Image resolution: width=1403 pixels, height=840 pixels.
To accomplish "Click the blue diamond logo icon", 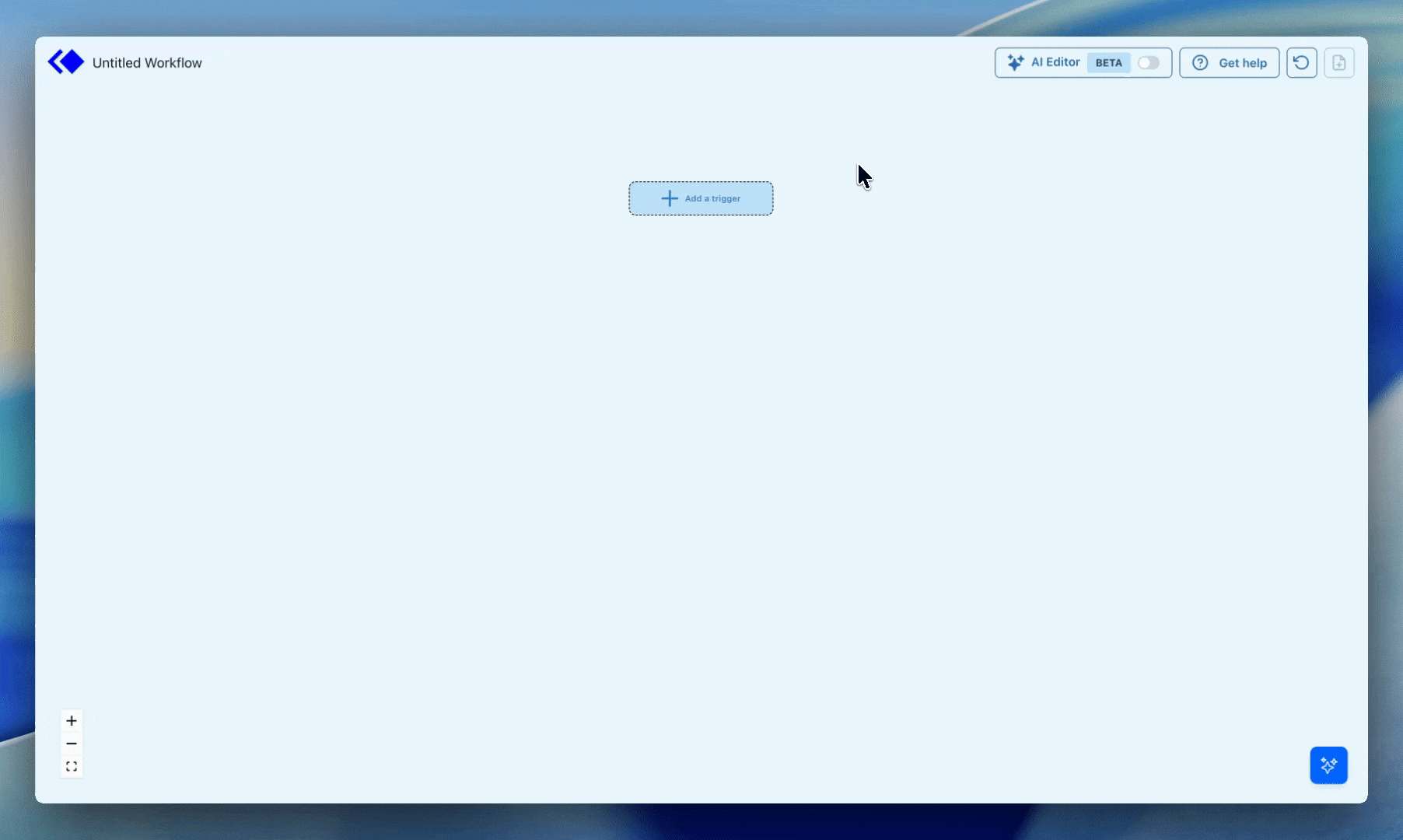I will [66, 62].
